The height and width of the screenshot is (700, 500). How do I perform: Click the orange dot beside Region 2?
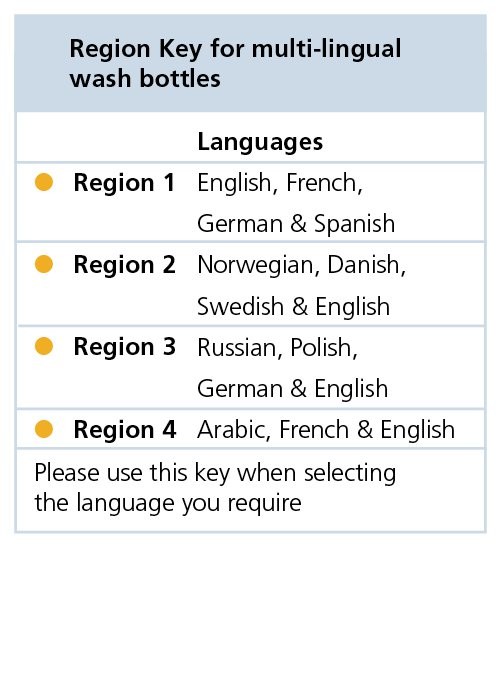(x=44, y=264)
